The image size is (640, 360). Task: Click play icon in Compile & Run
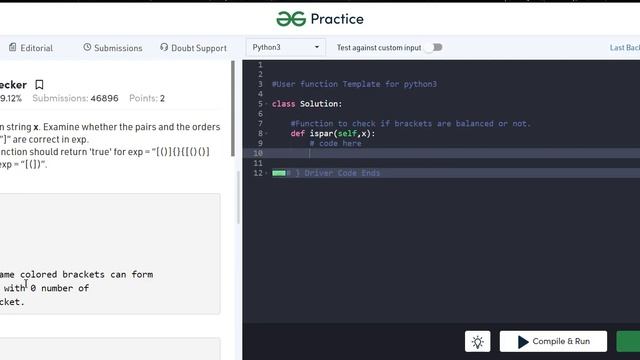pyautogui.click(x=523, y=342)
